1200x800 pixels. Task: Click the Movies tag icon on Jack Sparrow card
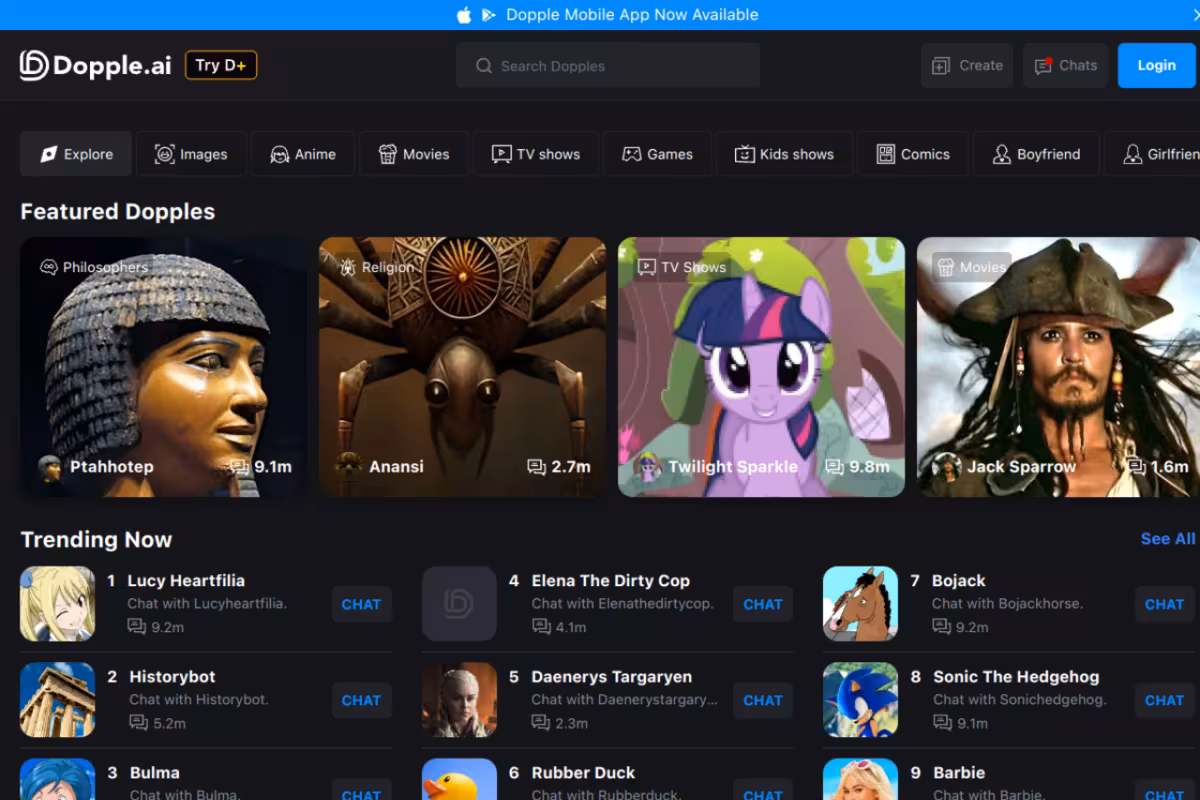pos(946,267)
